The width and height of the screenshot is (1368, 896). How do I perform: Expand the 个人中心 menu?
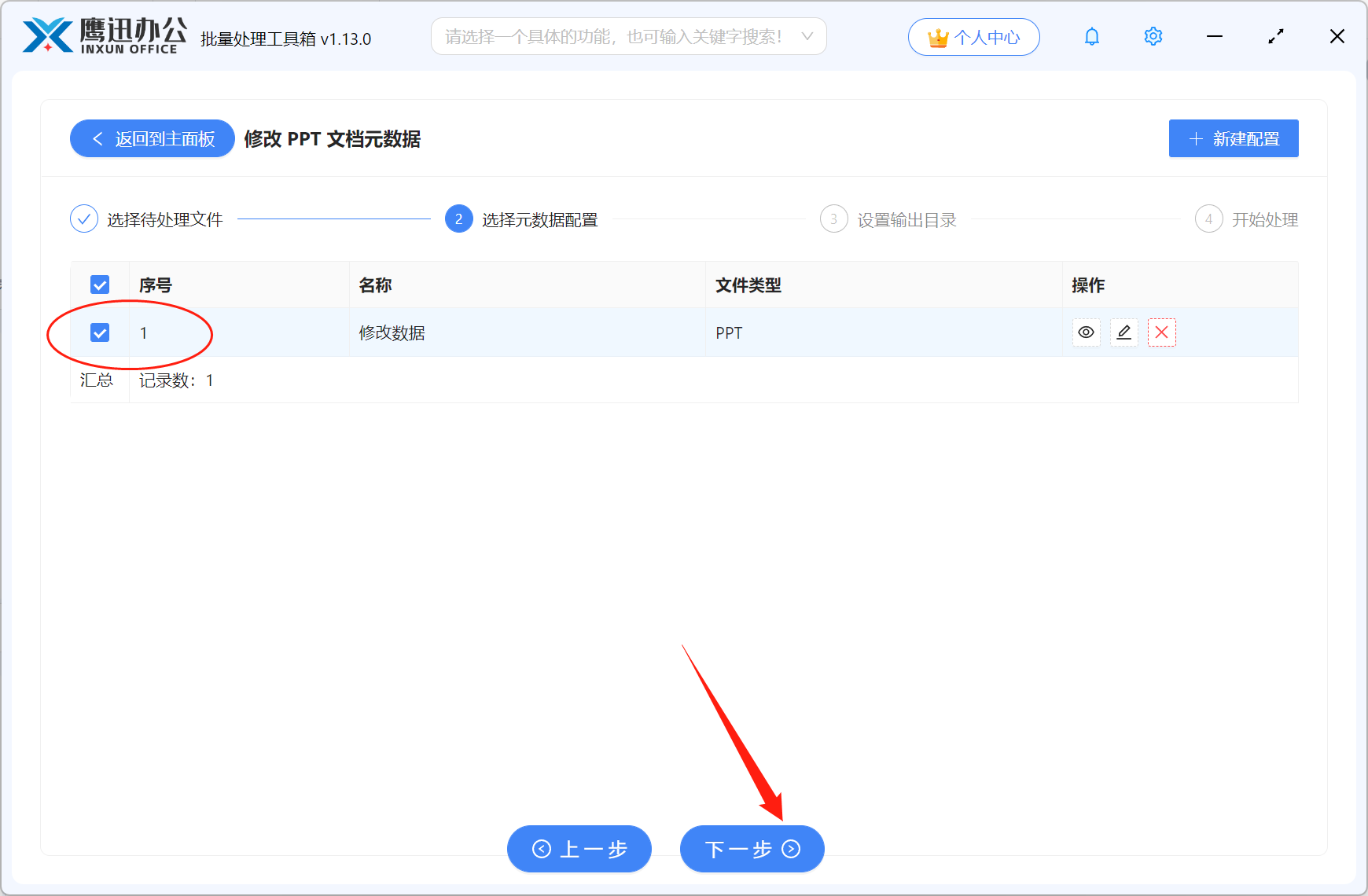[973, 36]
